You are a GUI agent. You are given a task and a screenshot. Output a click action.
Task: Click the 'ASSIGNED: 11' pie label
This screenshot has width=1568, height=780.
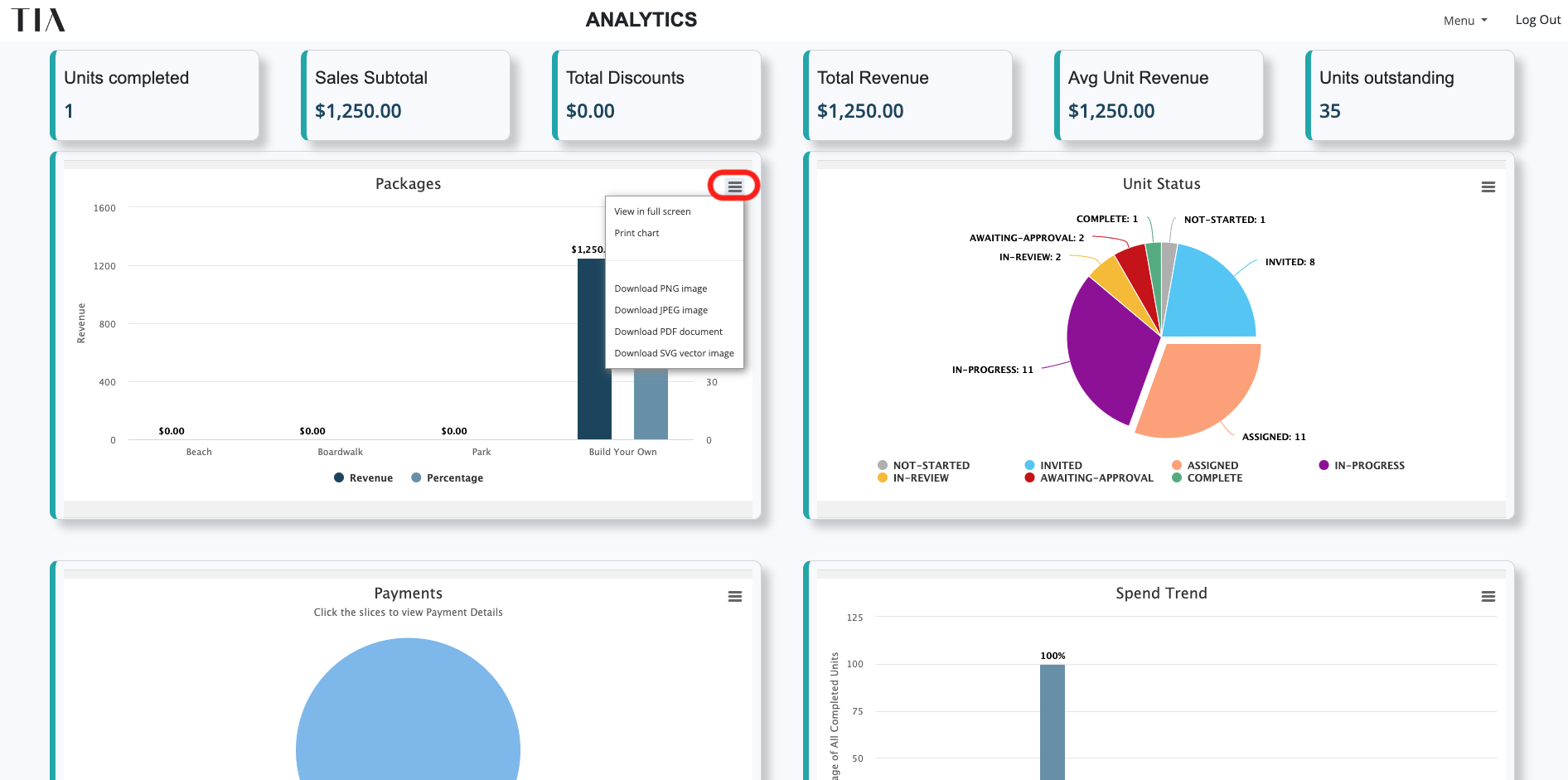click(1274, 437)
